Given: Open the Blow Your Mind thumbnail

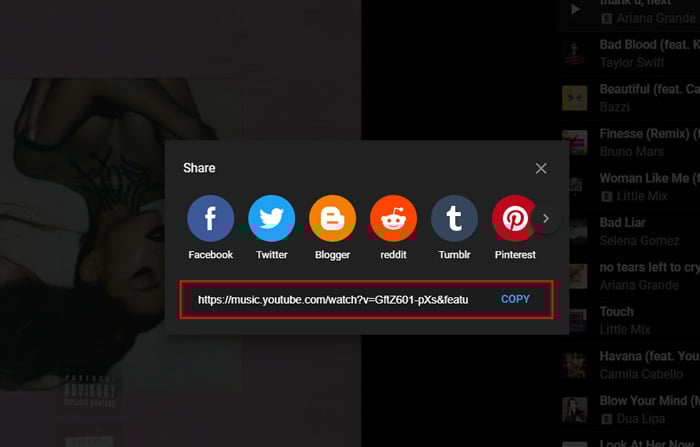Looking at the screenshot, I should click(x=574, y=409).
